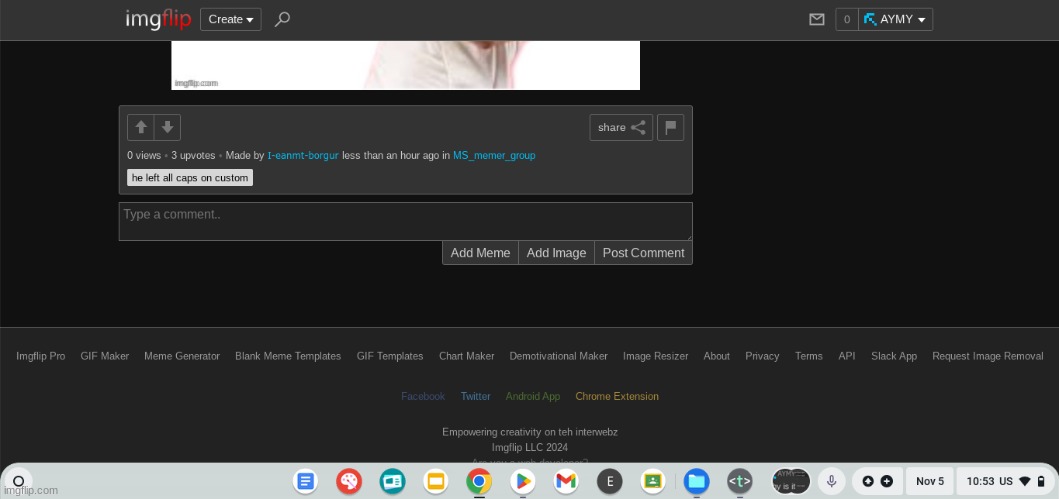
Task: Open the Files app in the shelf
Action: [x=696, y=481]
